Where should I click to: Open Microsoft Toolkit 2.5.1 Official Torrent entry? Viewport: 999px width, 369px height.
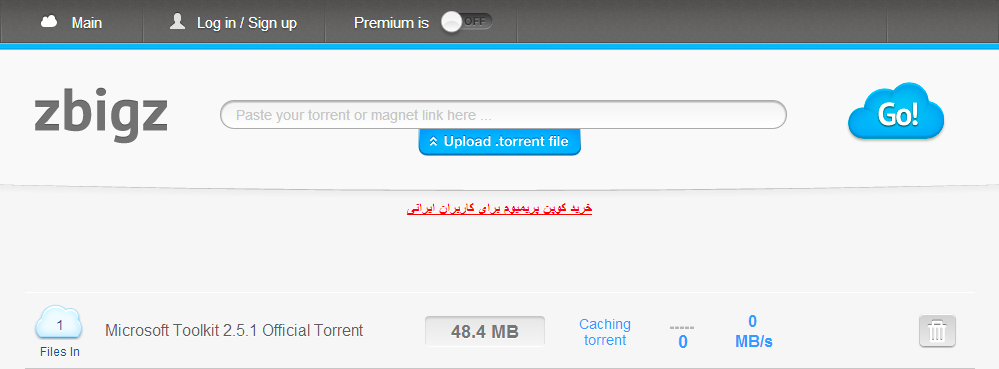(234, 330)
